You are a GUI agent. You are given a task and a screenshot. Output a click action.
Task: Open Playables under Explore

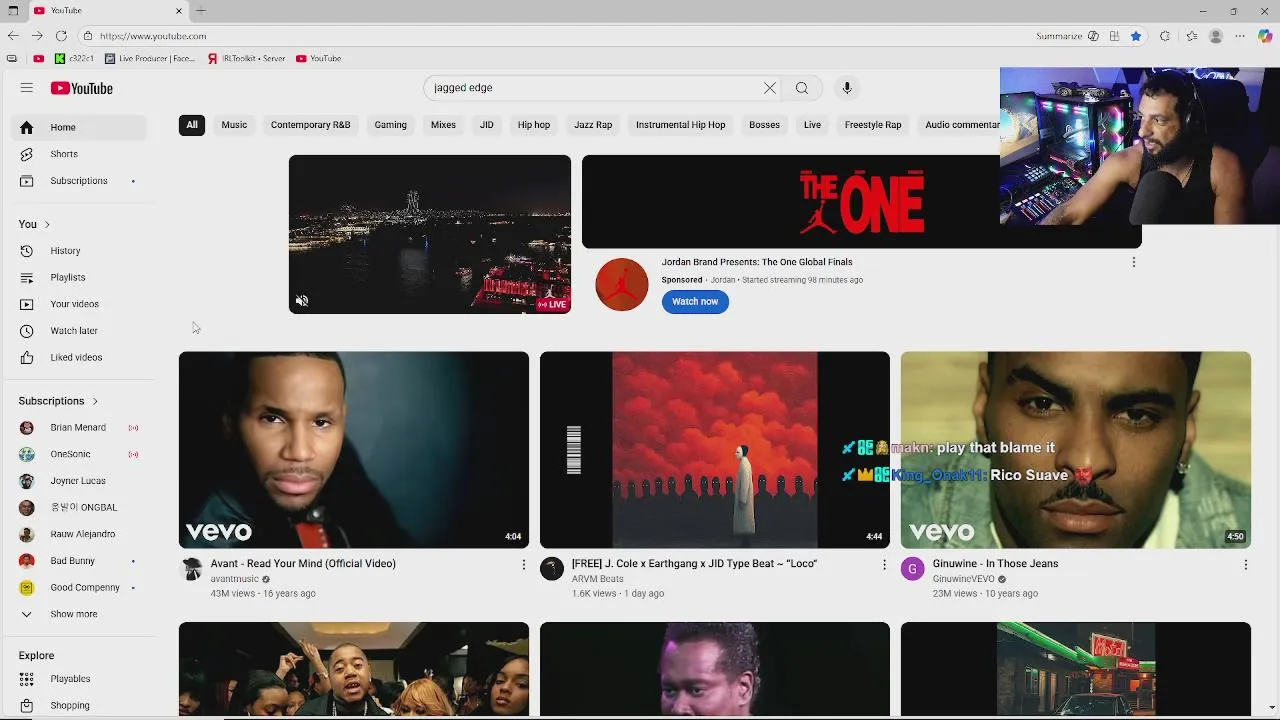[80, 679]
